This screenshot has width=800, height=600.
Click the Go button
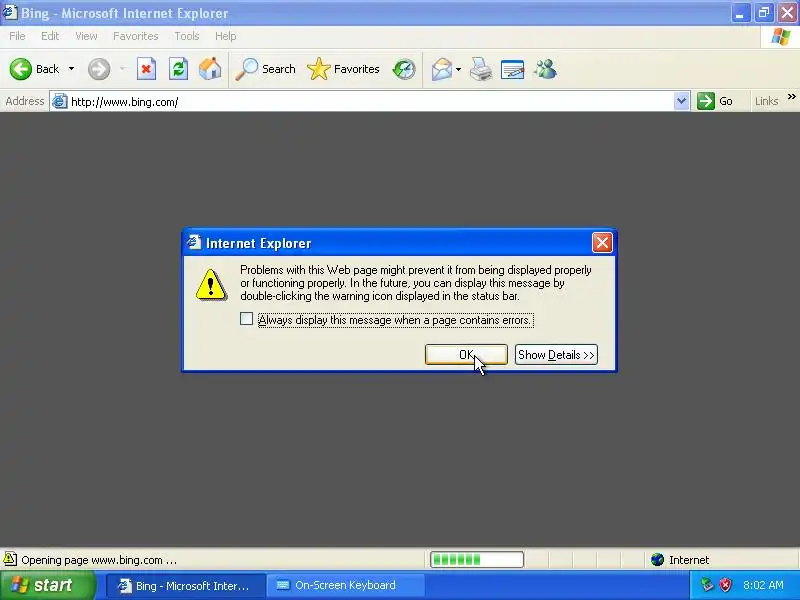(715, 101)
